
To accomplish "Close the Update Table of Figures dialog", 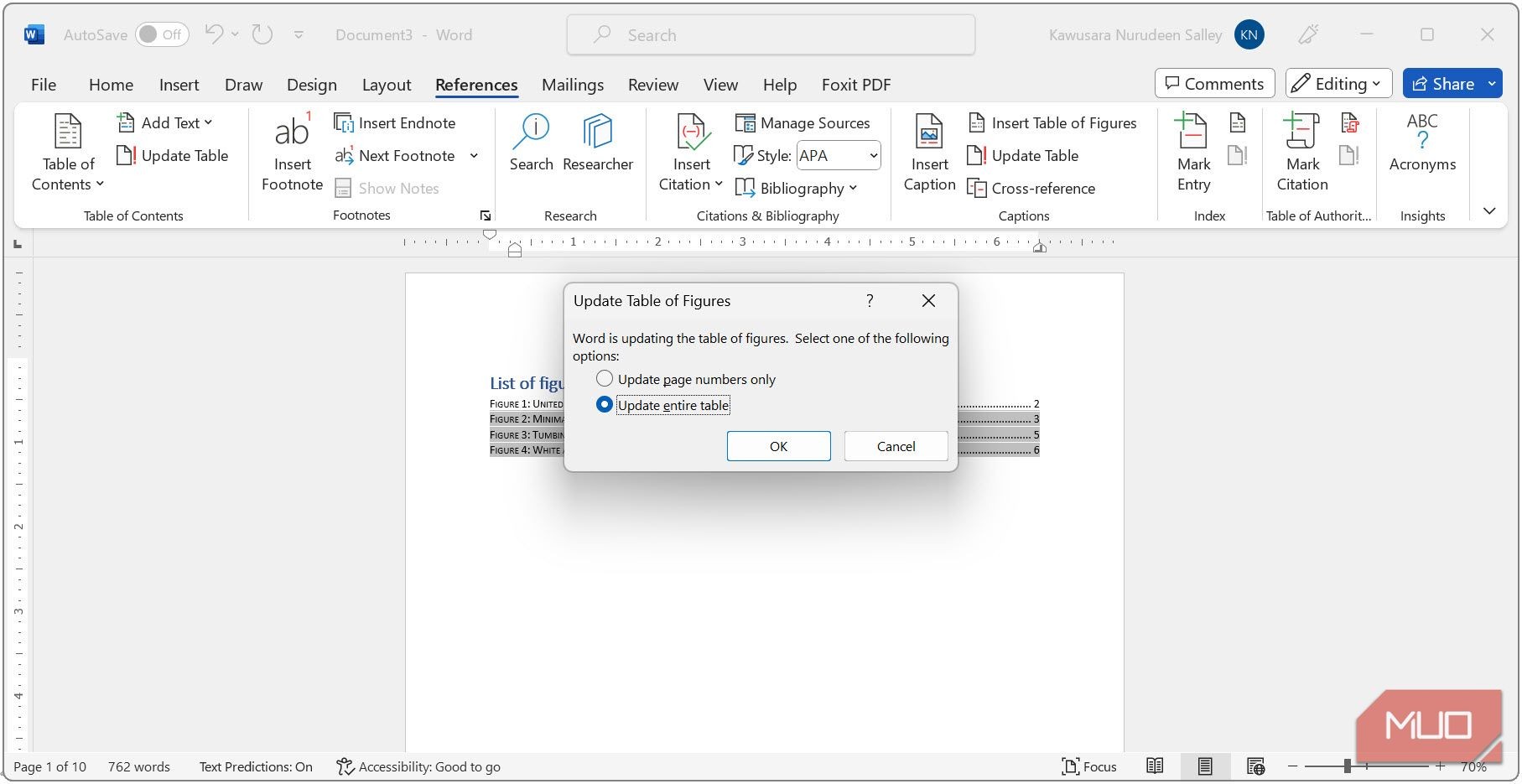I will (x=928, y=300).
